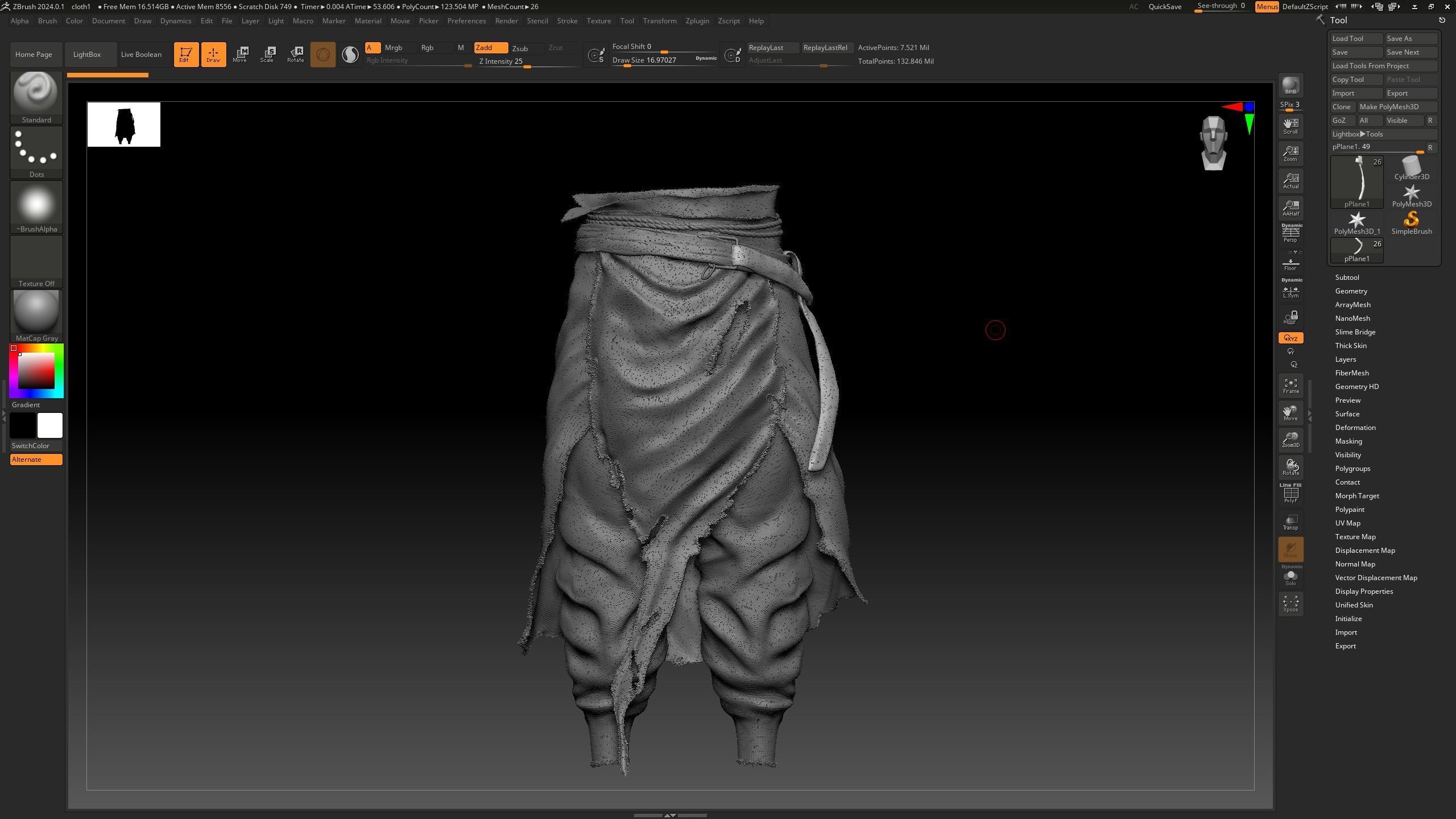The height and width of the screenshot is (819, 1456).
Task: Open the Transform menu
Action: tap(660, 21)
